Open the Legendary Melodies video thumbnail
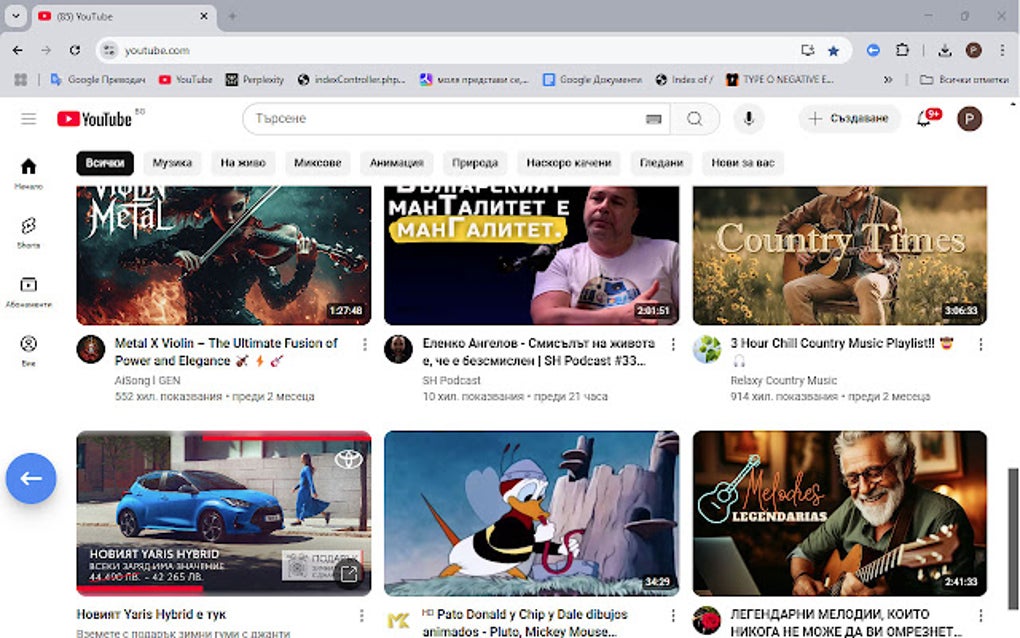1020x638 pixels. (839, 511)
